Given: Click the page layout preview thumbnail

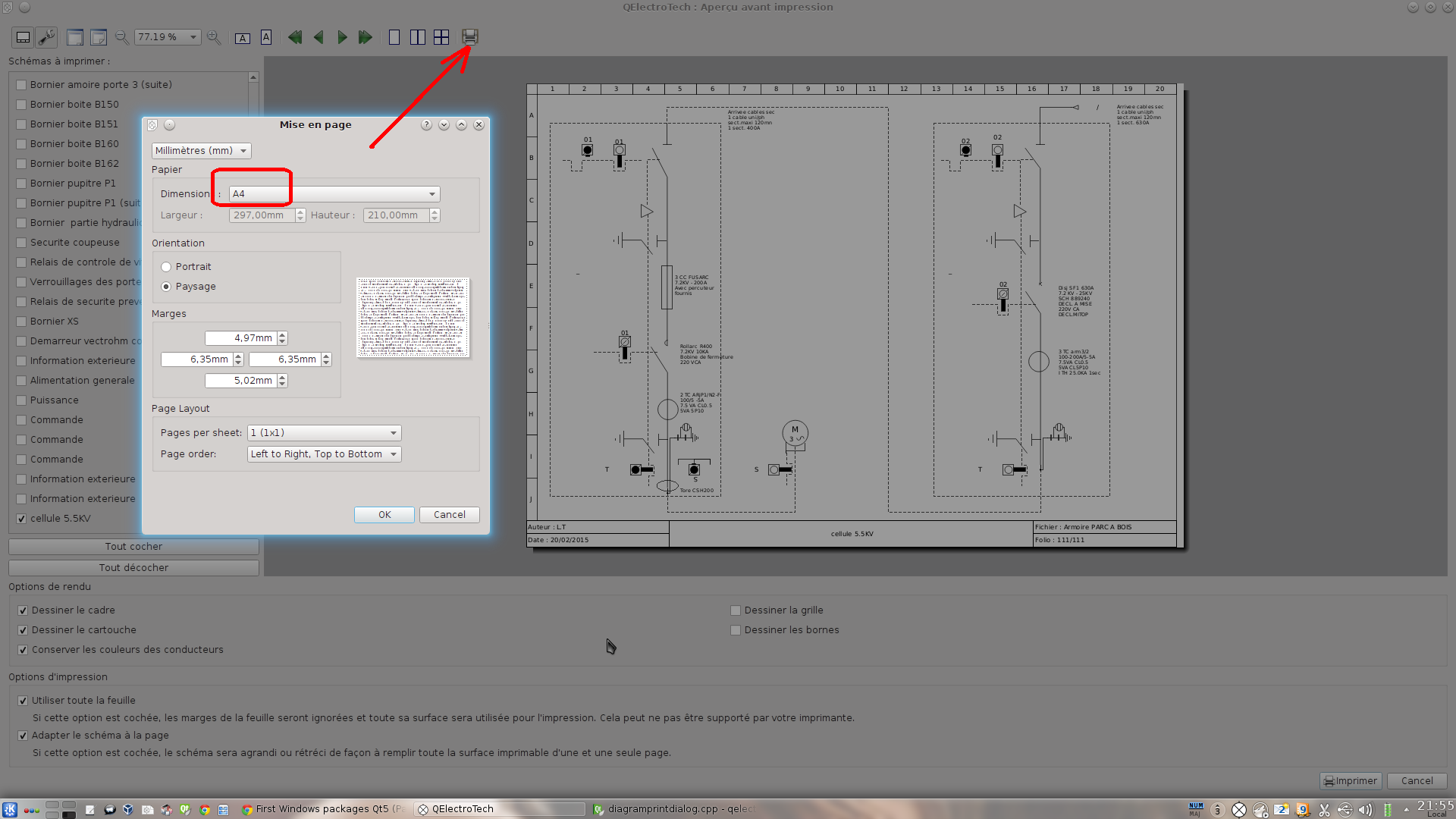Looking at the screenshot, I should click(413, 317).
